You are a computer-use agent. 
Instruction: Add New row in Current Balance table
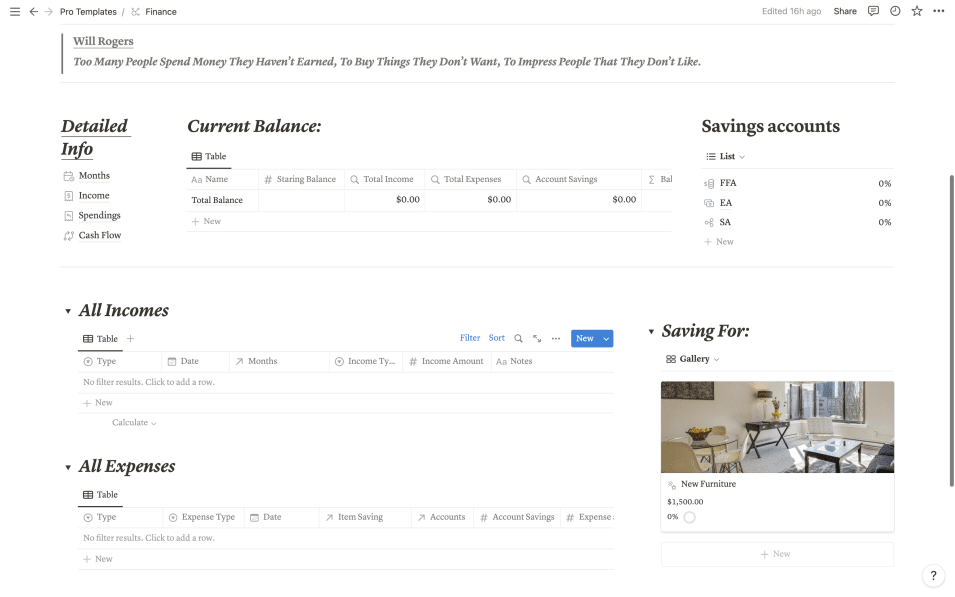click(x=429, y=222)
